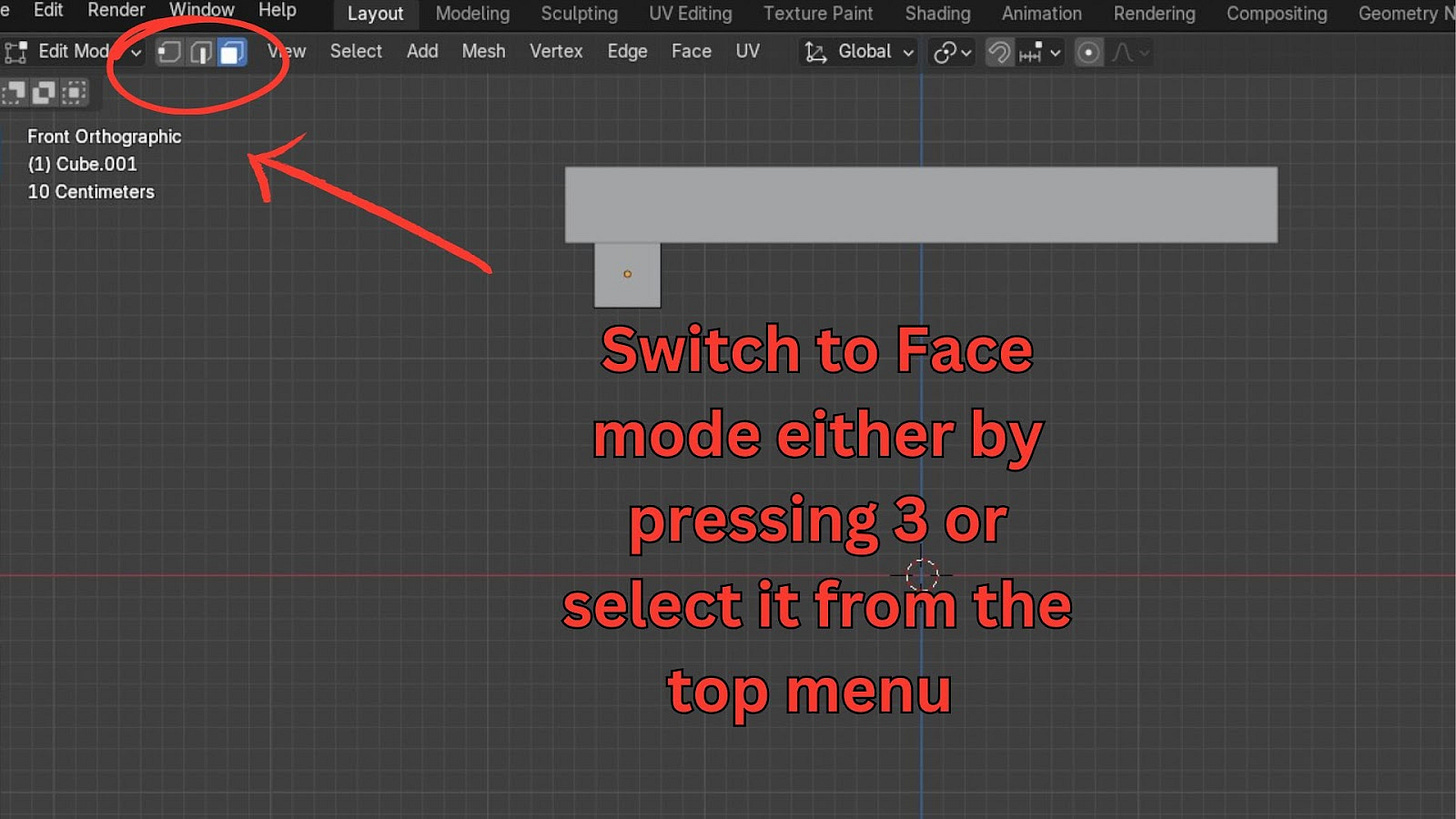Click the '10 Centimeters' grid scale text
Screen dimensions: 1456x819
point(91,192)
